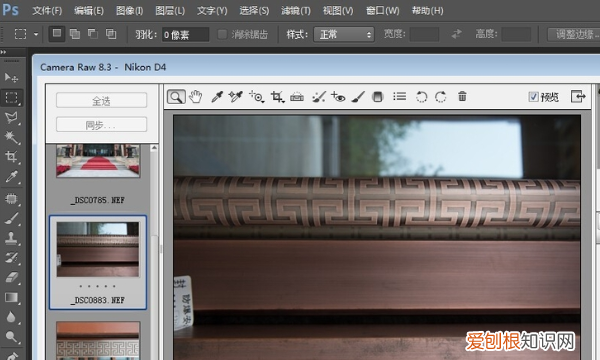Choose Add to Selection mode
This screenshot has height=360, width=600.
(75, 34)
